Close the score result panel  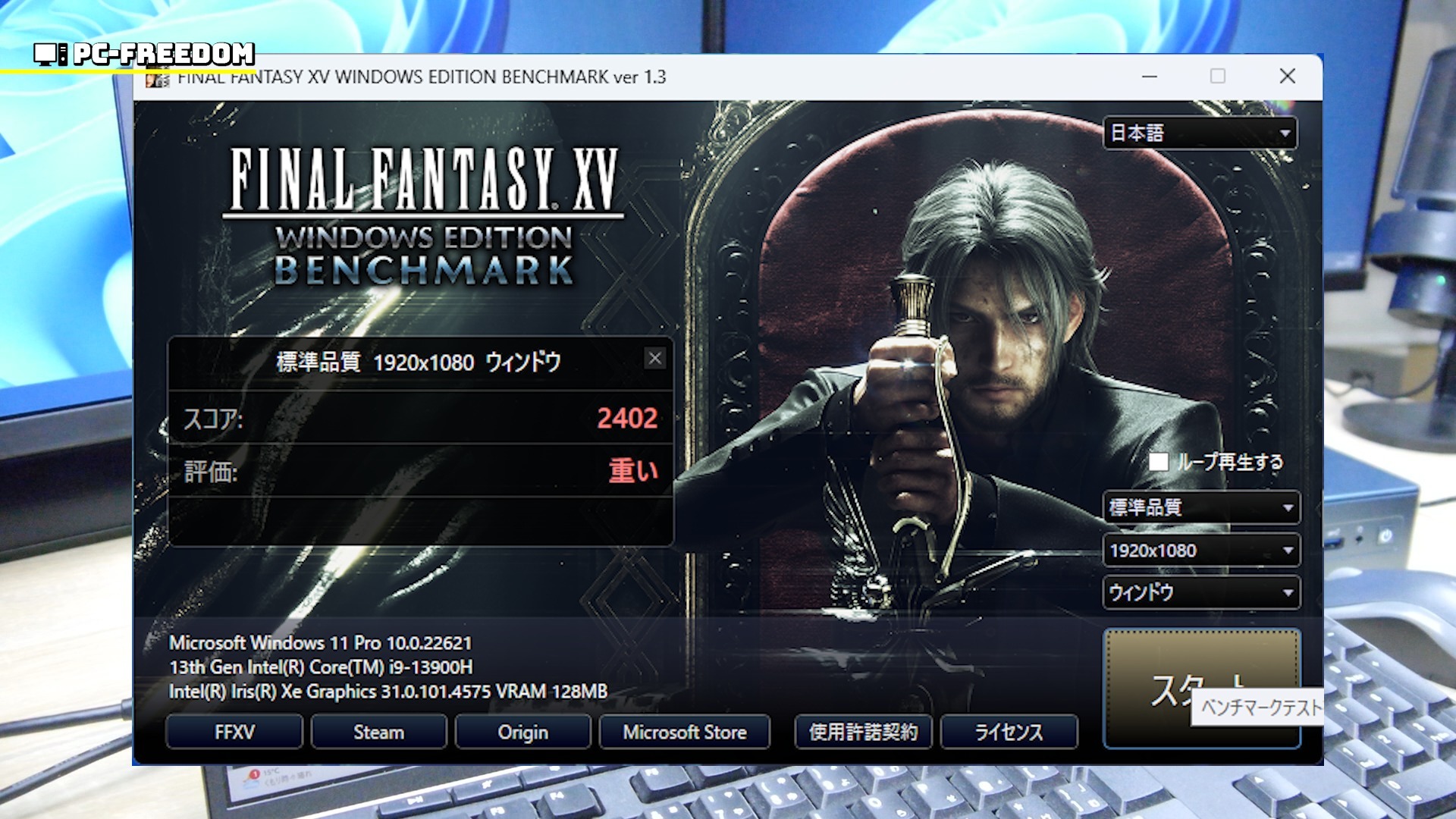(655, 359)
